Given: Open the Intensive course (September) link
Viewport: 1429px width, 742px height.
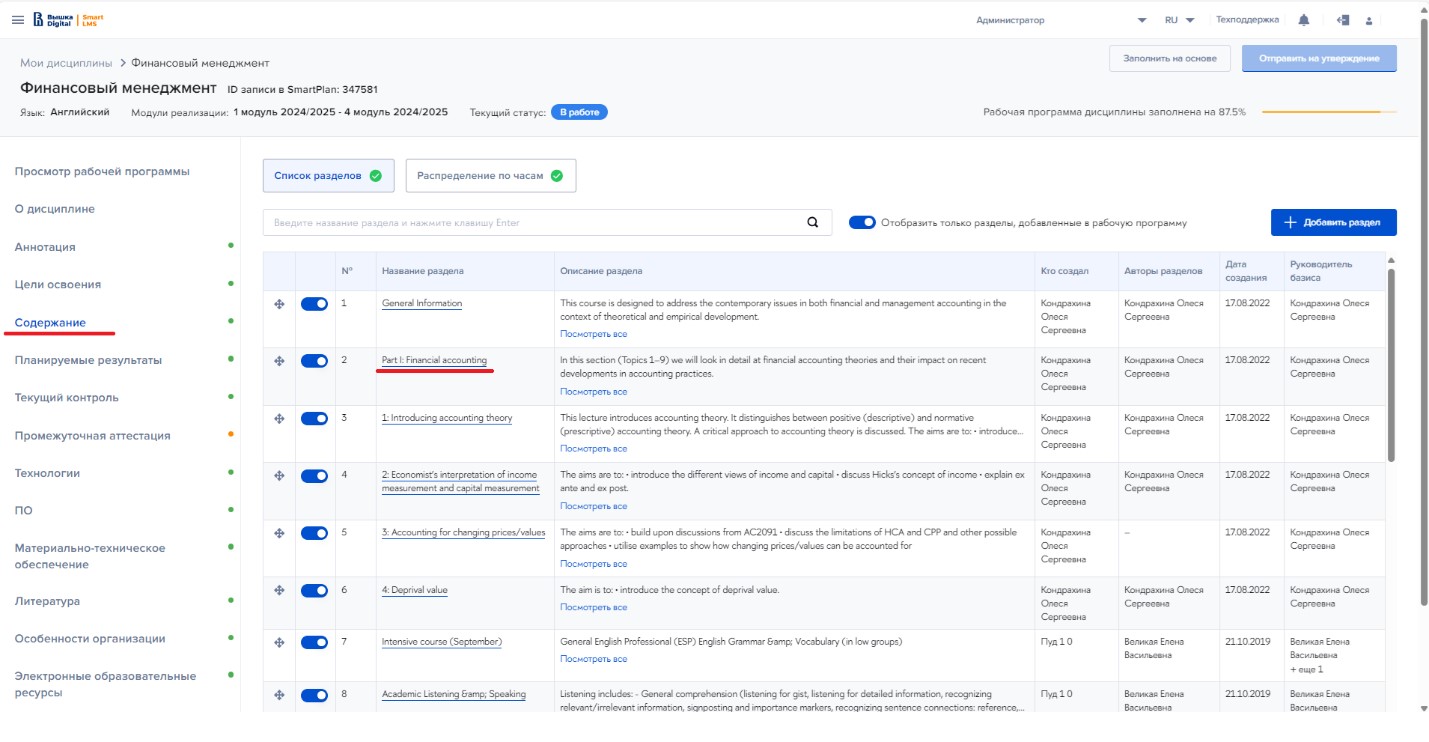Looking at the screenshot, I should tap(441, 642).
